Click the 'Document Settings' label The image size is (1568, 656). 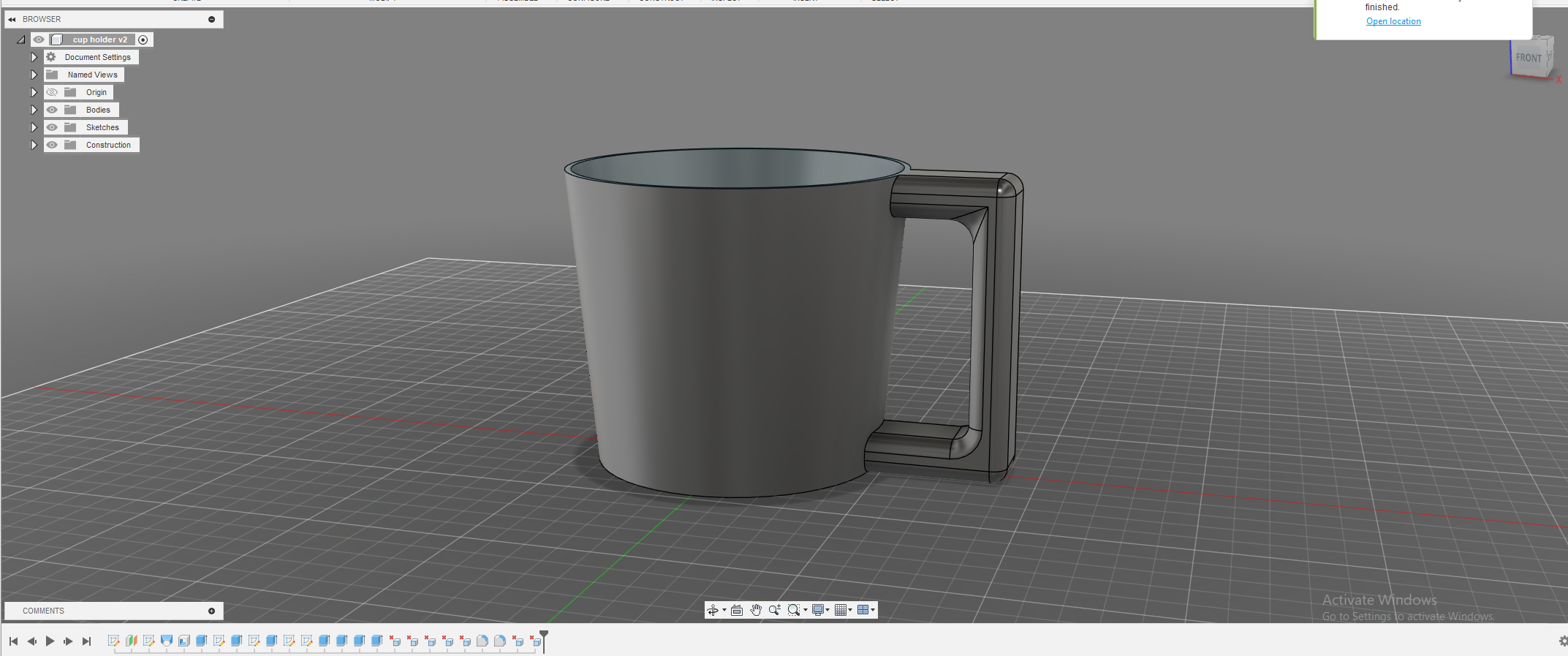coord(98,57)
